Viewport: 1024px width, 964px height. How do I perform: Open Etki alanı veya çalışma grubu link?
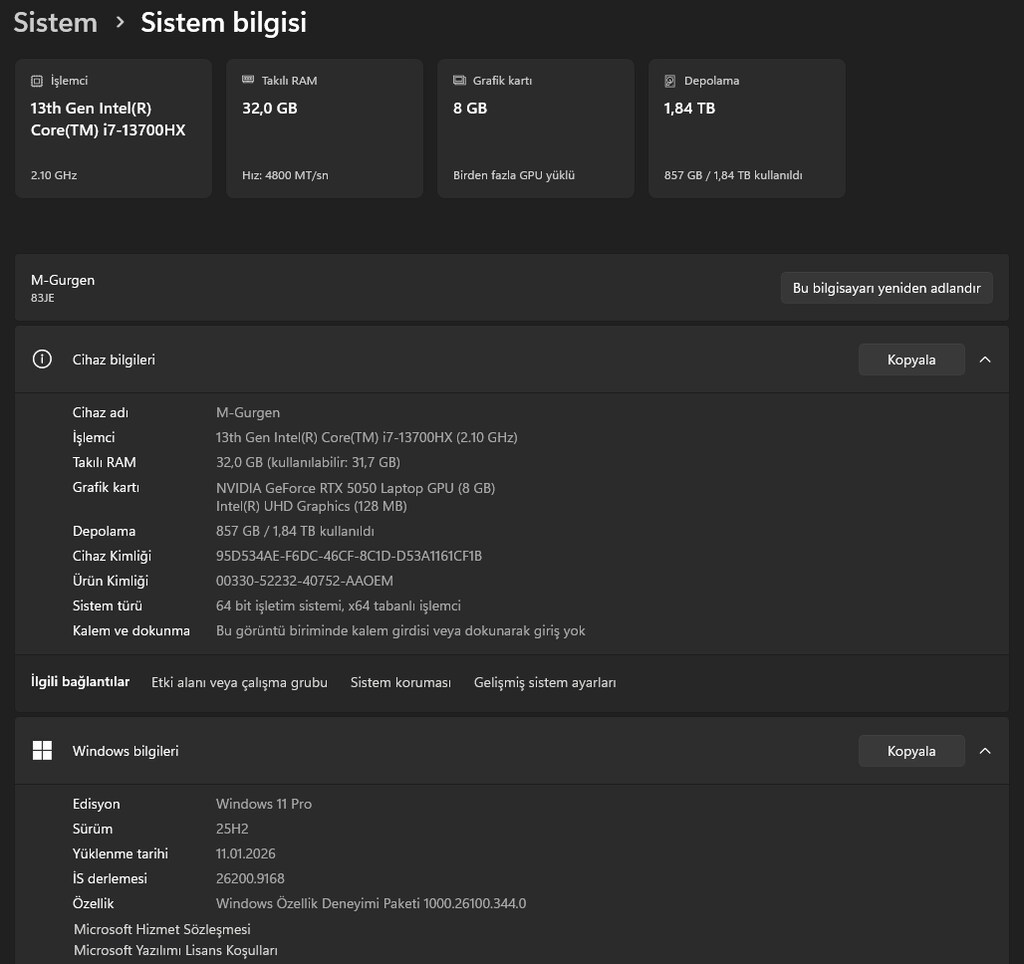tap(240, 683)
